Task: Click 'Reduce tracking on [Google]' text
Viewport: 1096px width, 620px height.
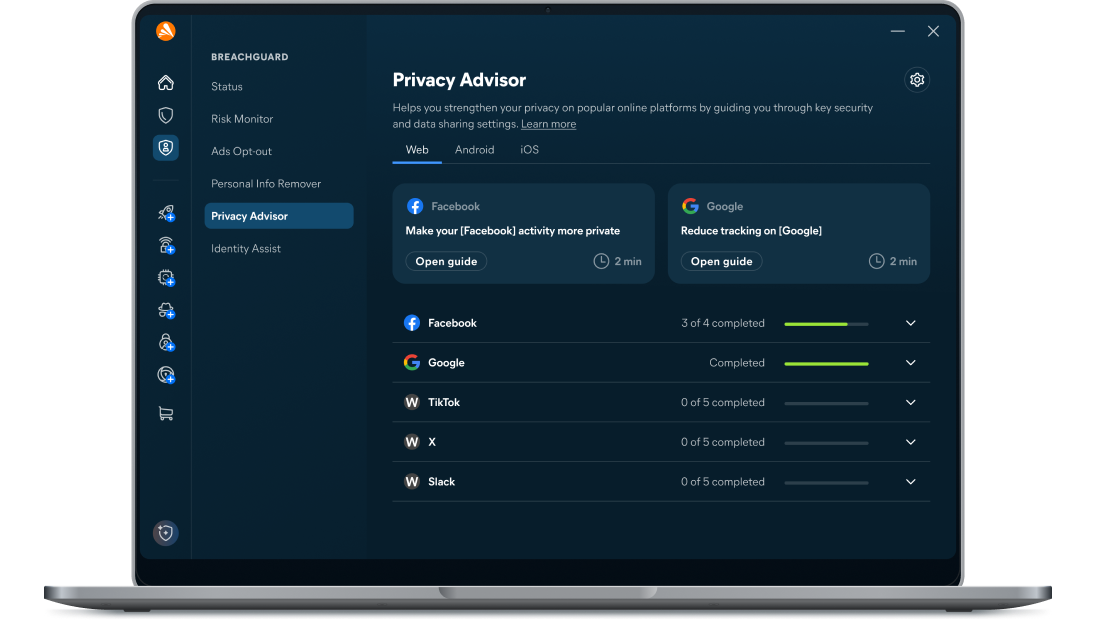Action: [x=751, y=231]
